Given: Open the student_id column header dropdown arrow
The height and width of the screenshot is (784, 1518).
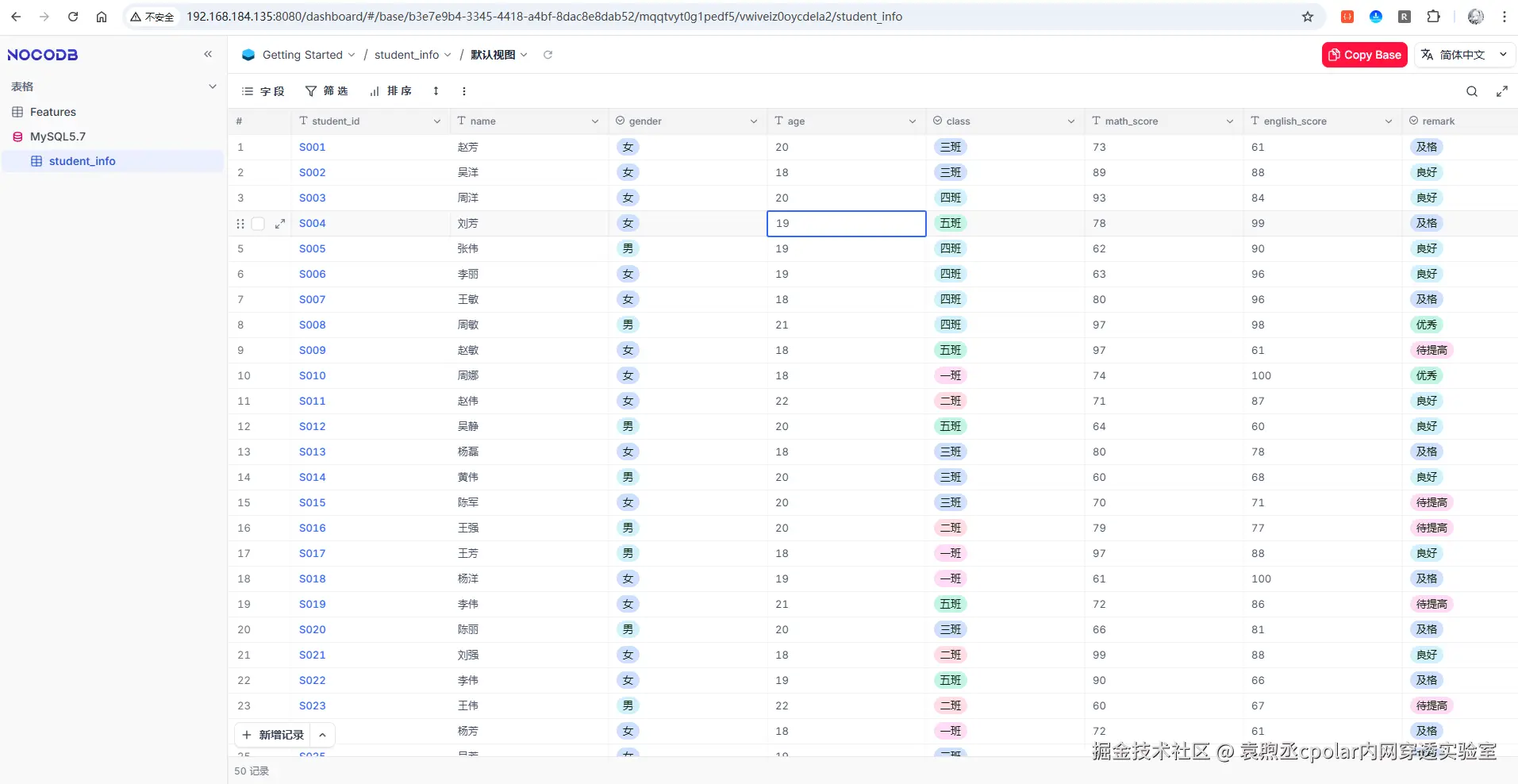Looking at the screenshot, I should [x=436, y=121].
